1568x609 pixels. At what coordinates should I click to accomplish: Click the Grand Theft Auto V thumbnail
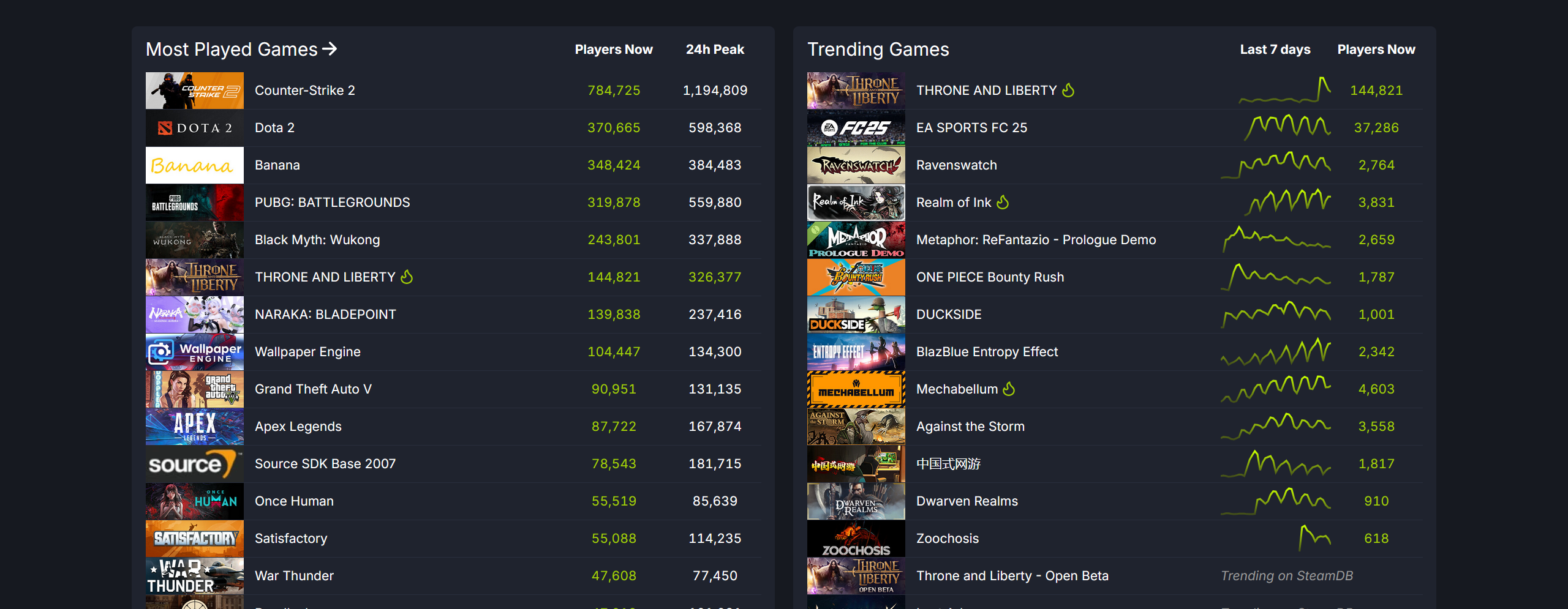[195, 389]
